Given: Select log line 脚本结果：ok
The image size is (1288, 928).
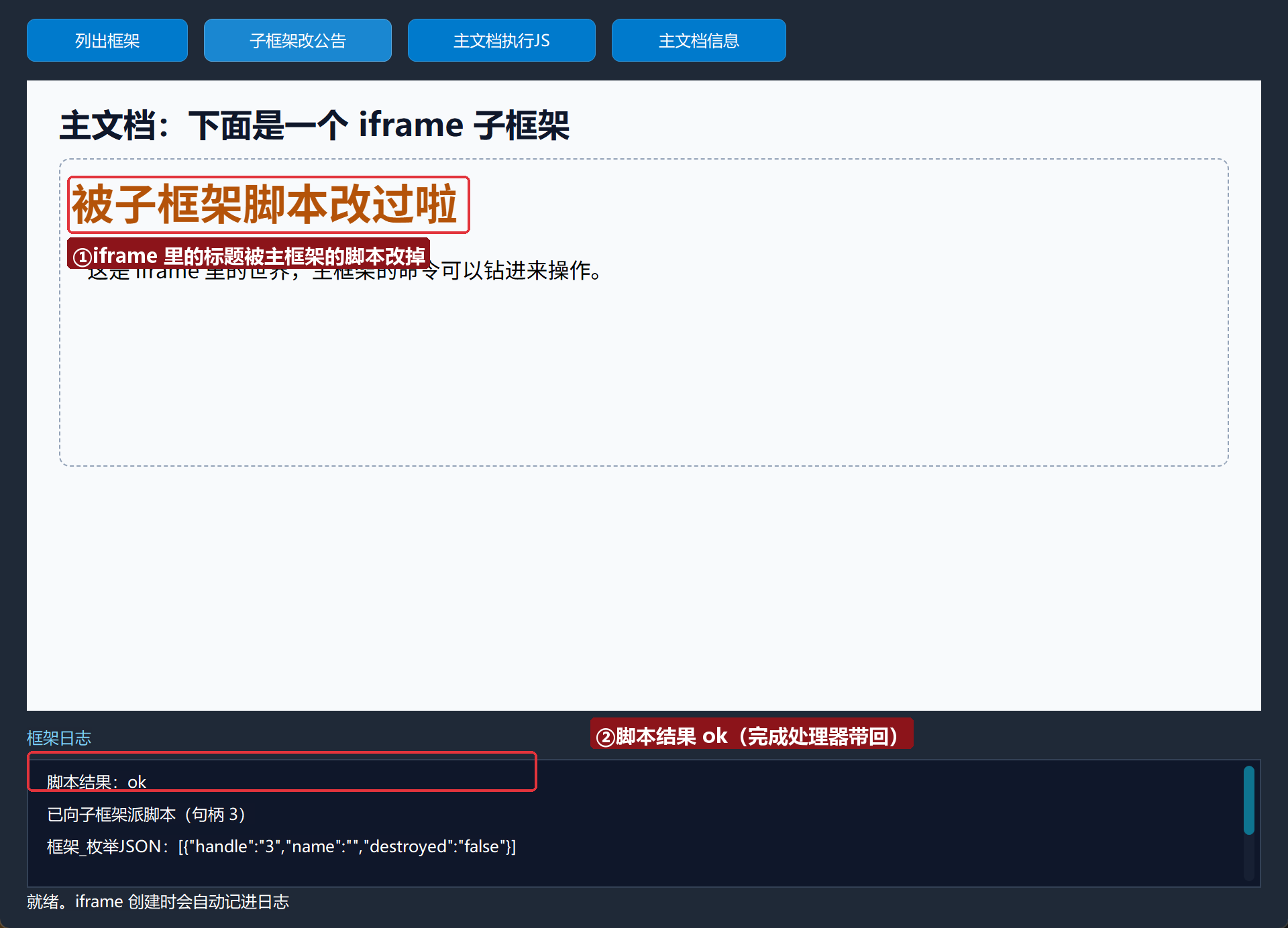Looking at the screenshot, I should tap(97, 782).
